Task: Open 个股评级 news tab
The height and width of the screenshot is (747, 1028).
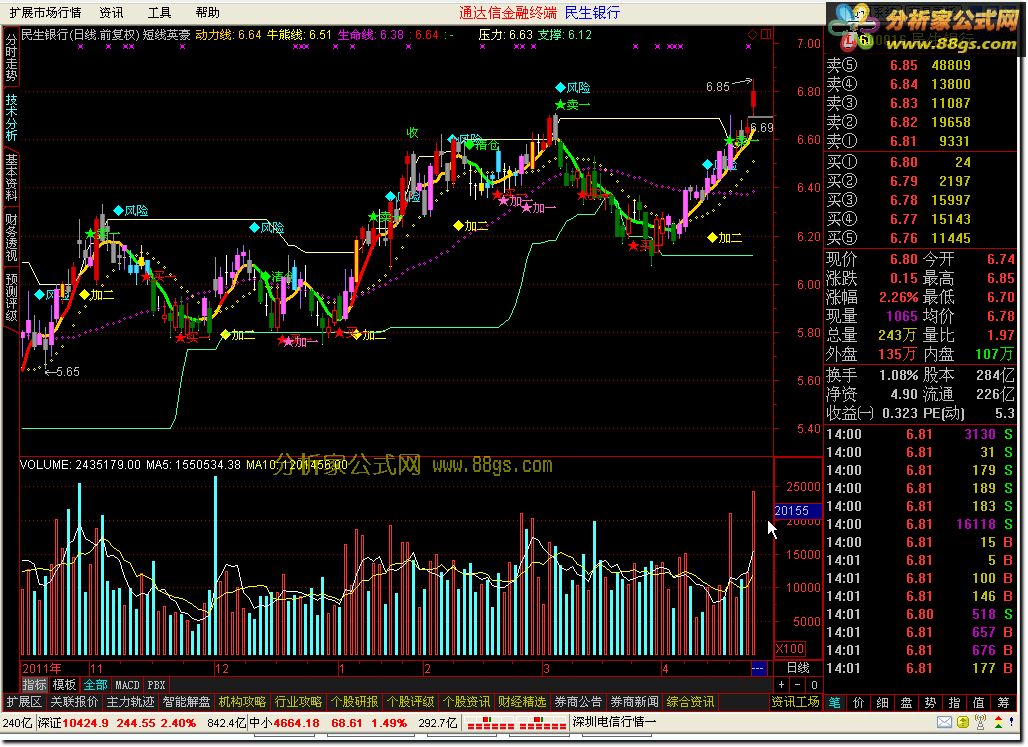Action: [x=410, y=702]
